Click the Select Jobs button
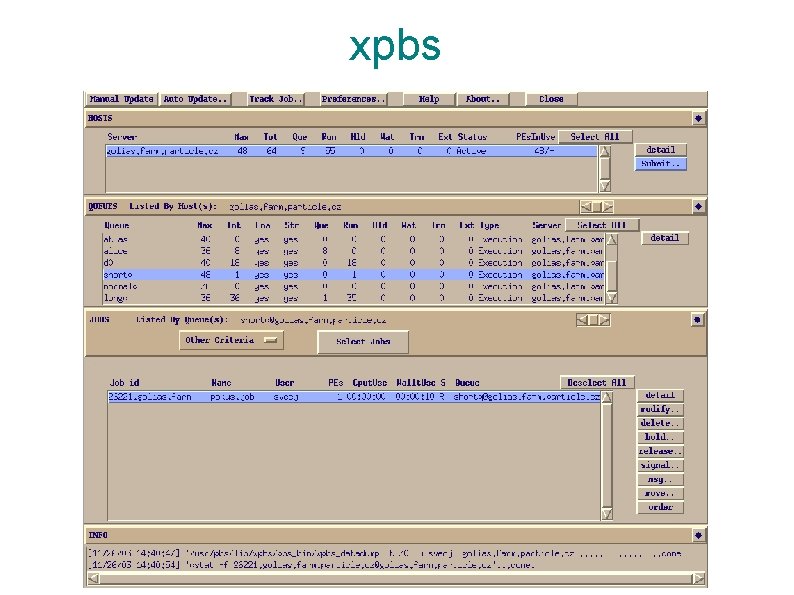Screen dimensions: 794x595 pos(363,342)
